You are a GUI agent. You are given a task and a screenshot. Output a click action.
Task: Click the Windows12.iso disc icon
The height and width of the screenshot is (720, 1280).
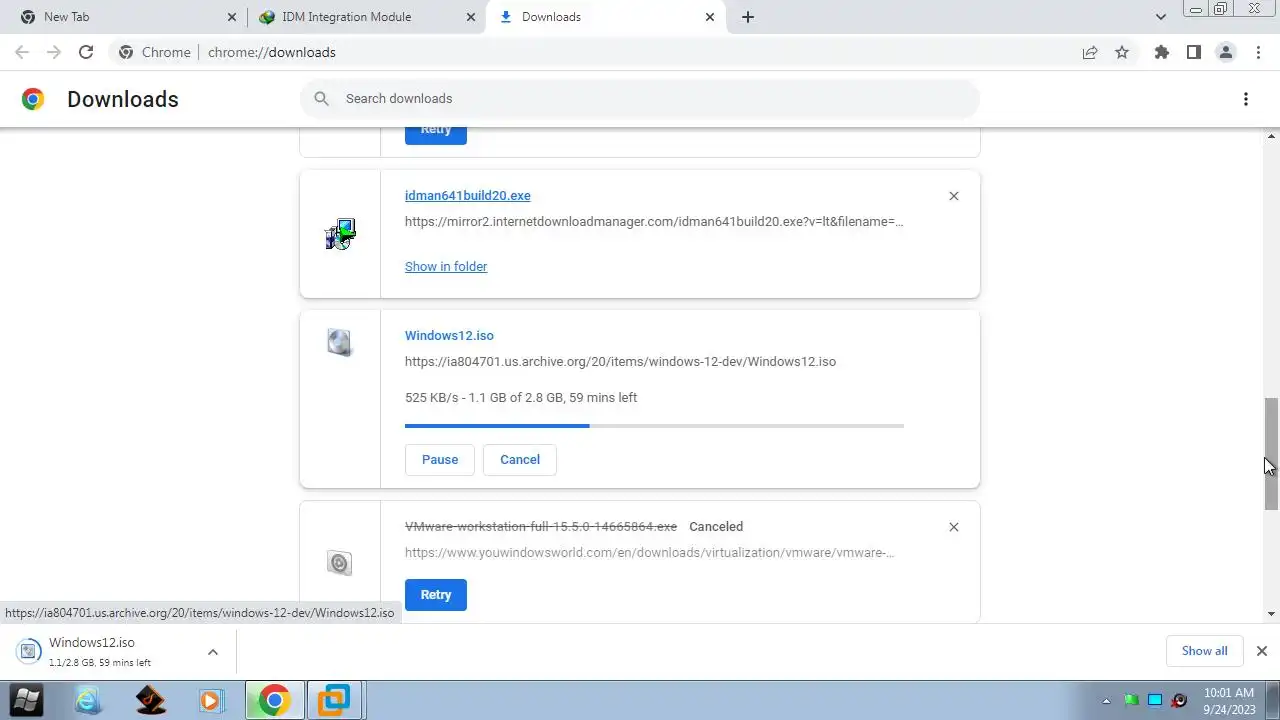coord(340,343)
